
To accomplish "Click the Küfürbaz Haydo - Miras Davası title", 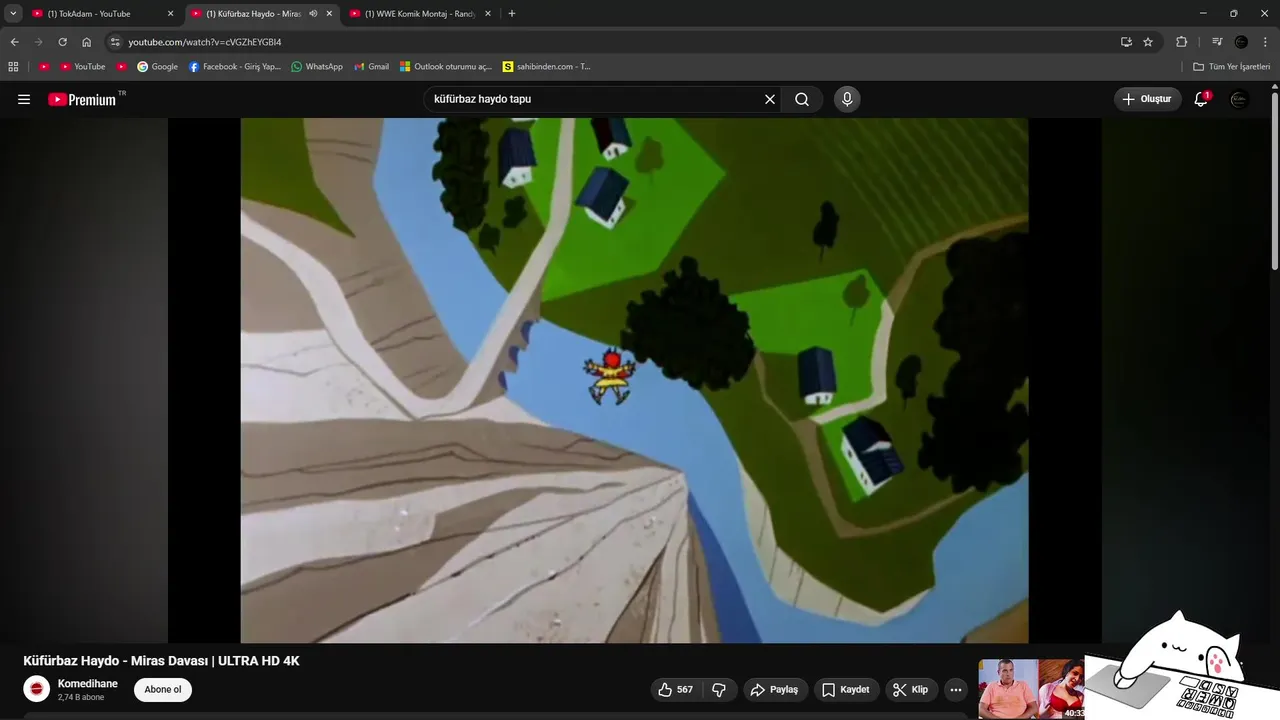I will [x=161, y=661].
